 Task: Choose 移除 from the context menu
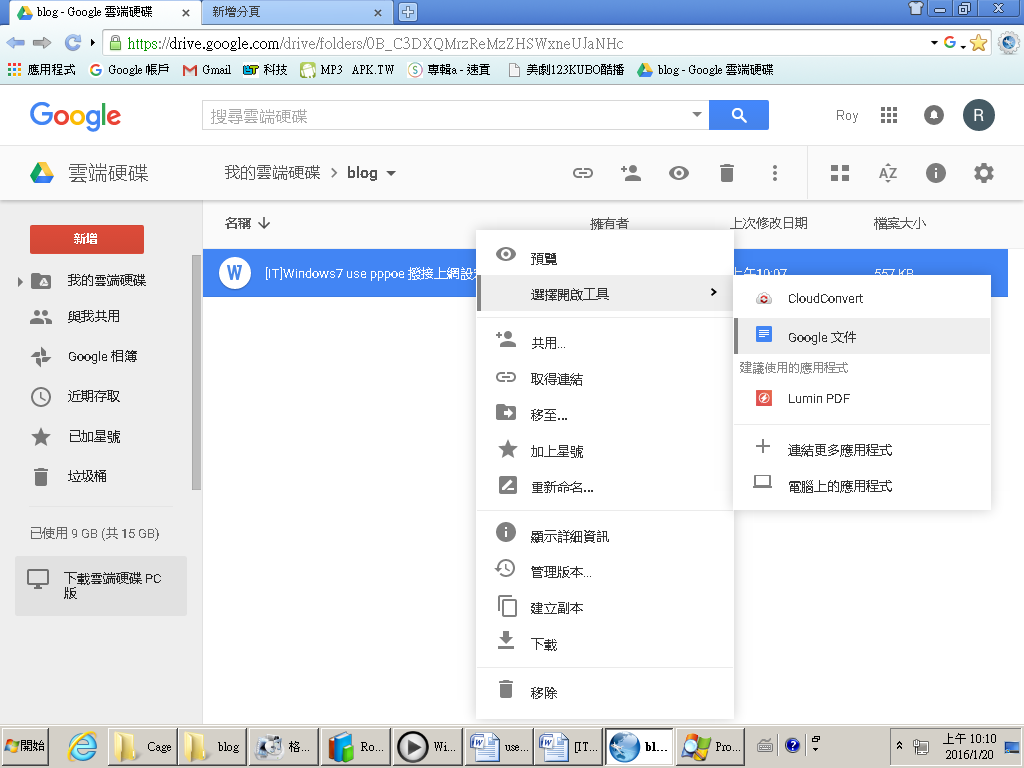click(605, 692)
